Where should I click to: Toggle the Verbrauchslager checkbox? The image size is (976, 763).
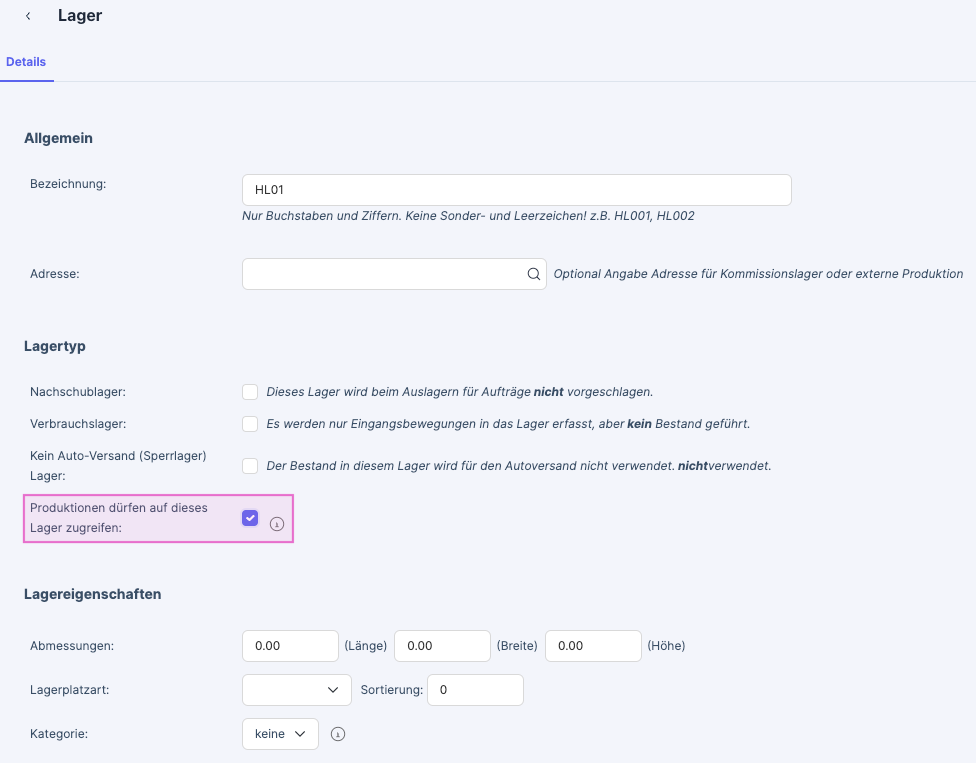pyautogui.click(x=250, y=424)
